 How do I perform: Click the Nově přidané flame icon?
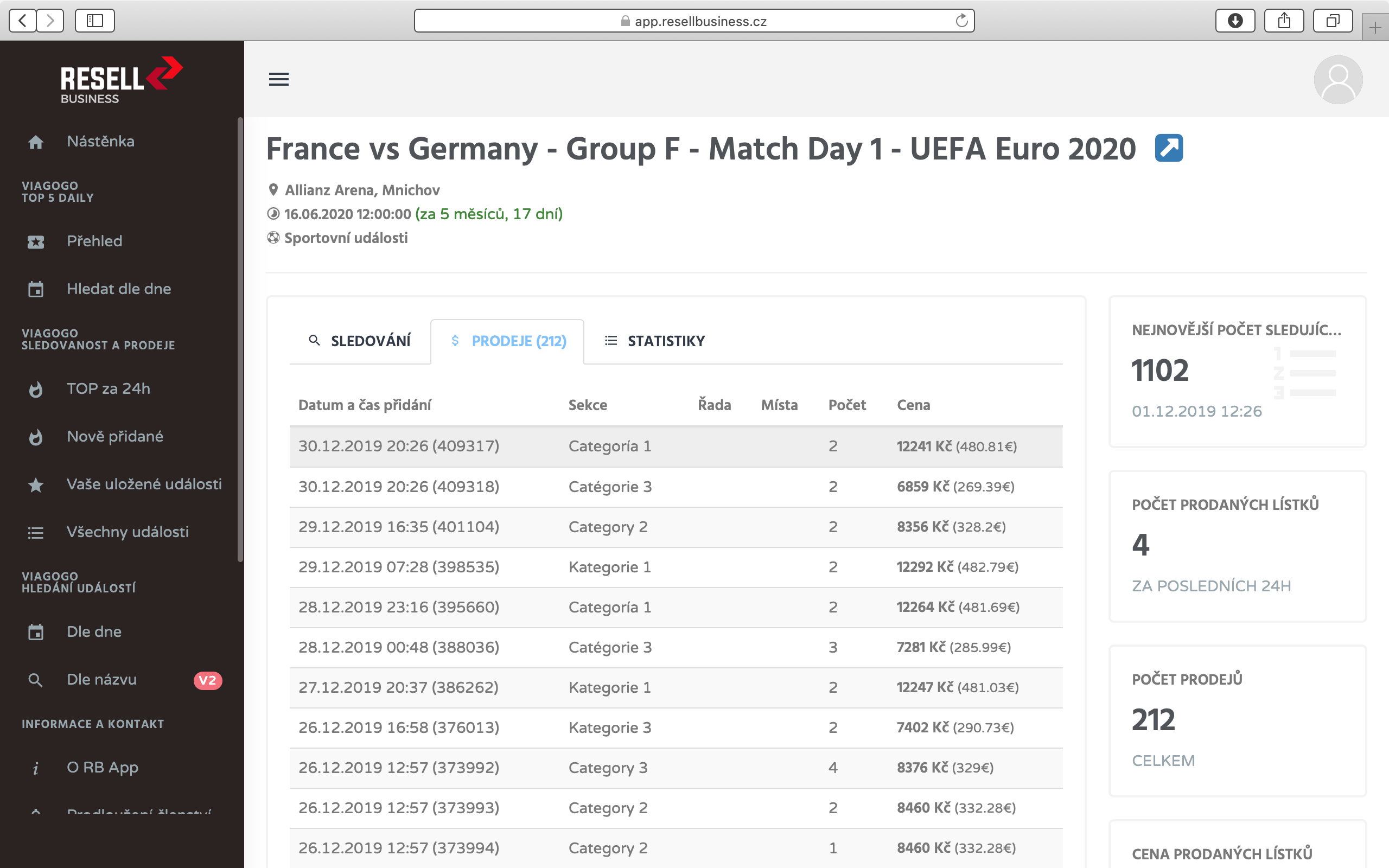click(36, 437)
